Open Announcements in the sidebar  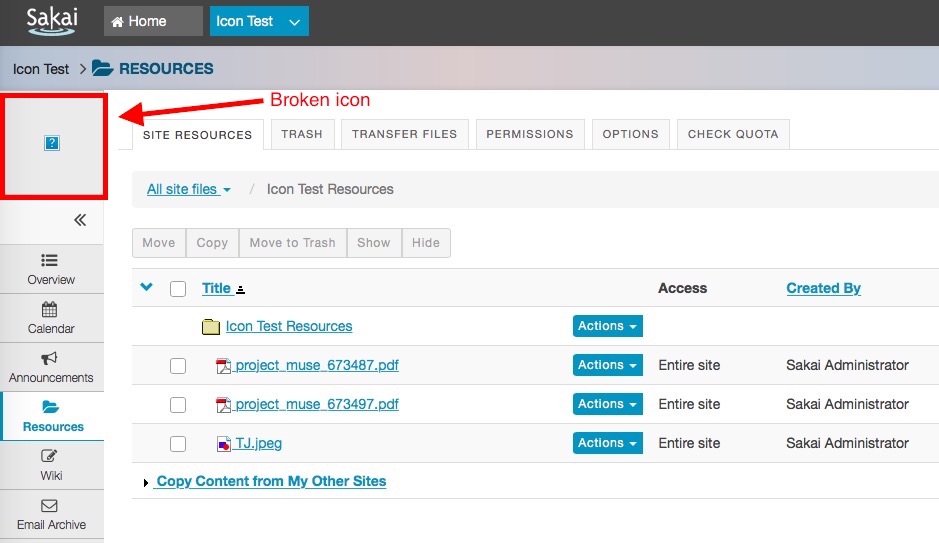[51, 367]
